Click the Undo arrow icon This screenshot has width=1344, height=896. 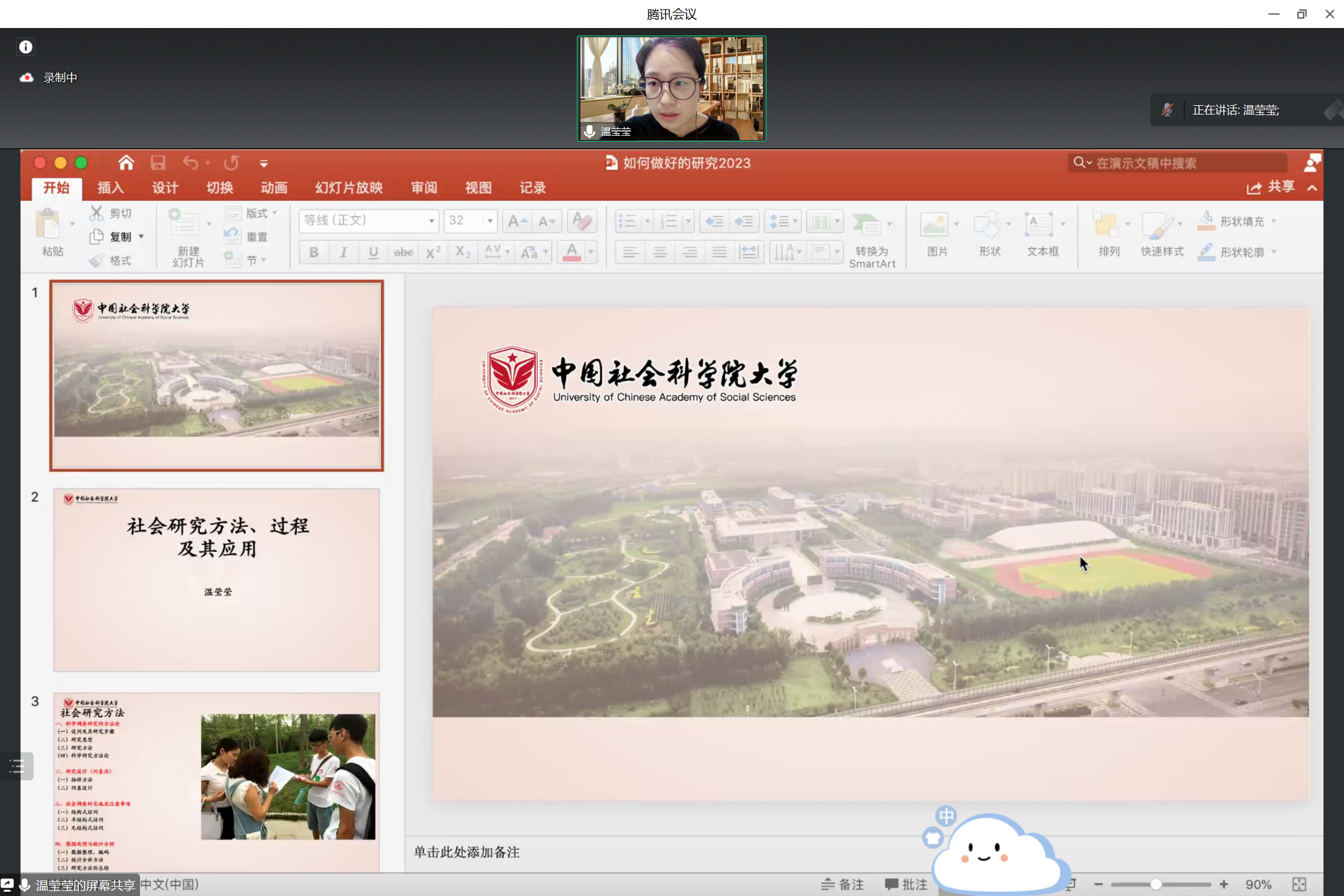pos(190,163)
